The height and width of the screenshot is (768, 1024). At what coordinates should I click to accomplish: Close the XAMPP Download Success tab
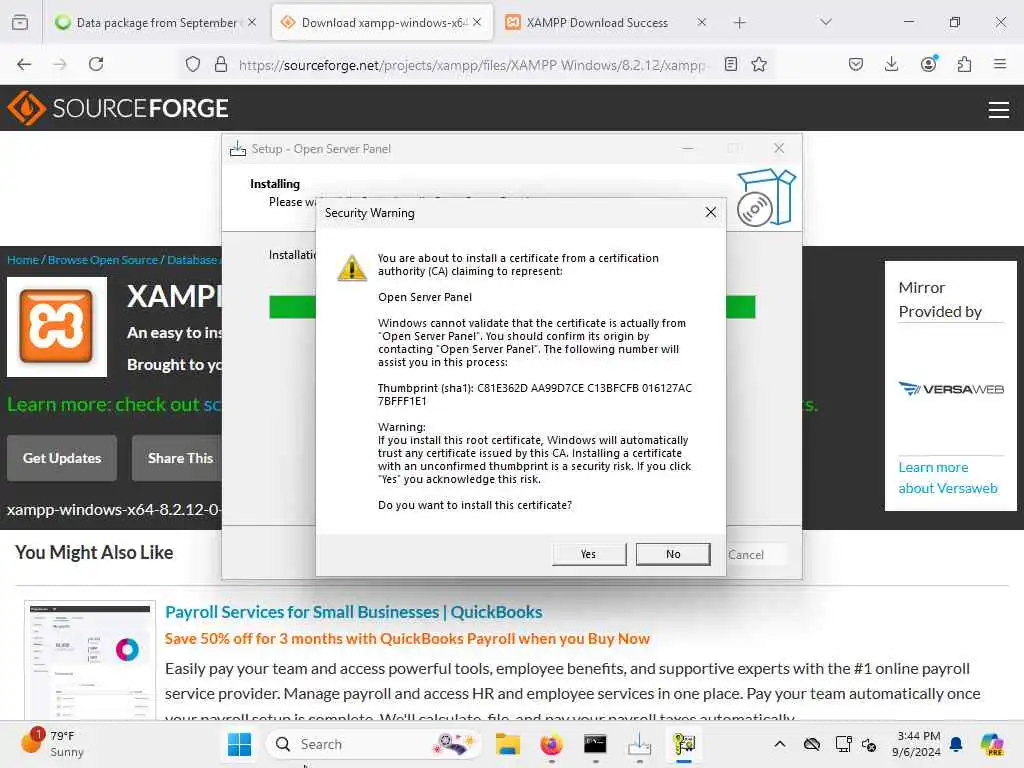pyautogui.click(x=701, y=23)
